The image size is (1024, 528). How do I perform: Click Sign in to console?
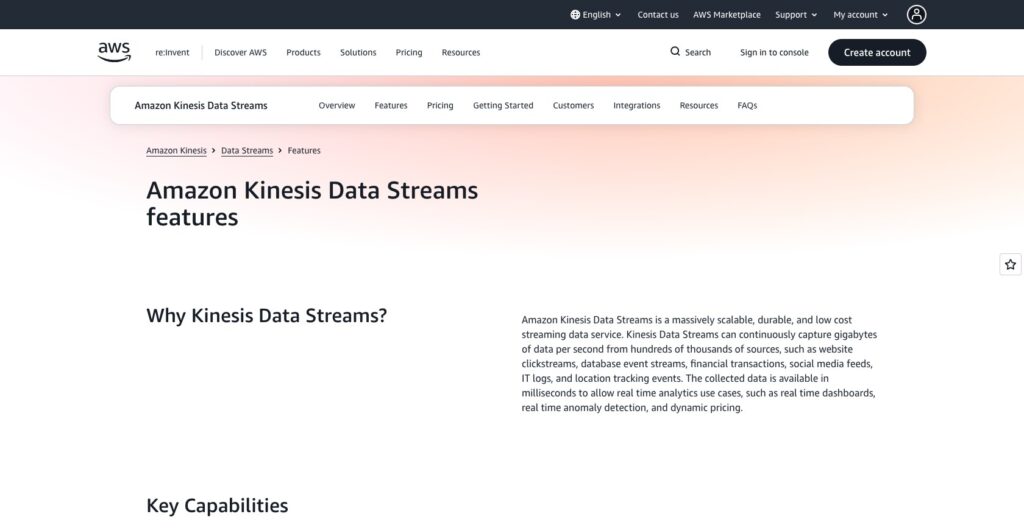tap(774, 52)
